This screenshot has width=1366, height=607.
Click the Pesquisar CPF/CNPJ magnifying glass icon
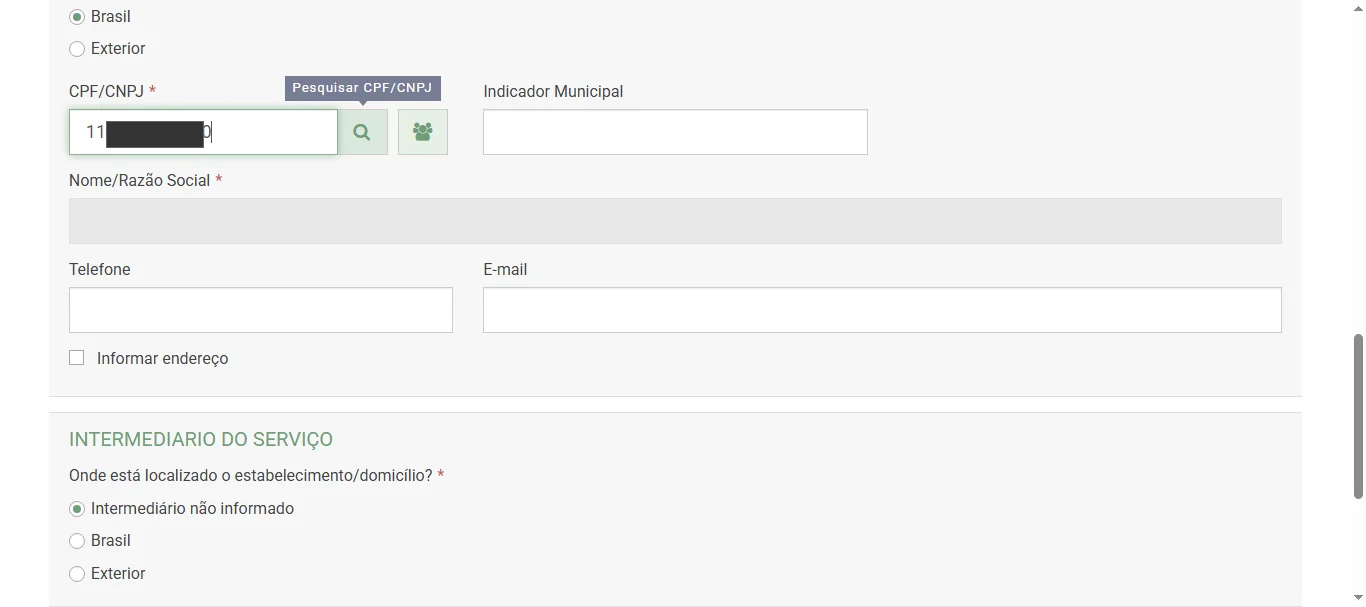coord(362,131)
